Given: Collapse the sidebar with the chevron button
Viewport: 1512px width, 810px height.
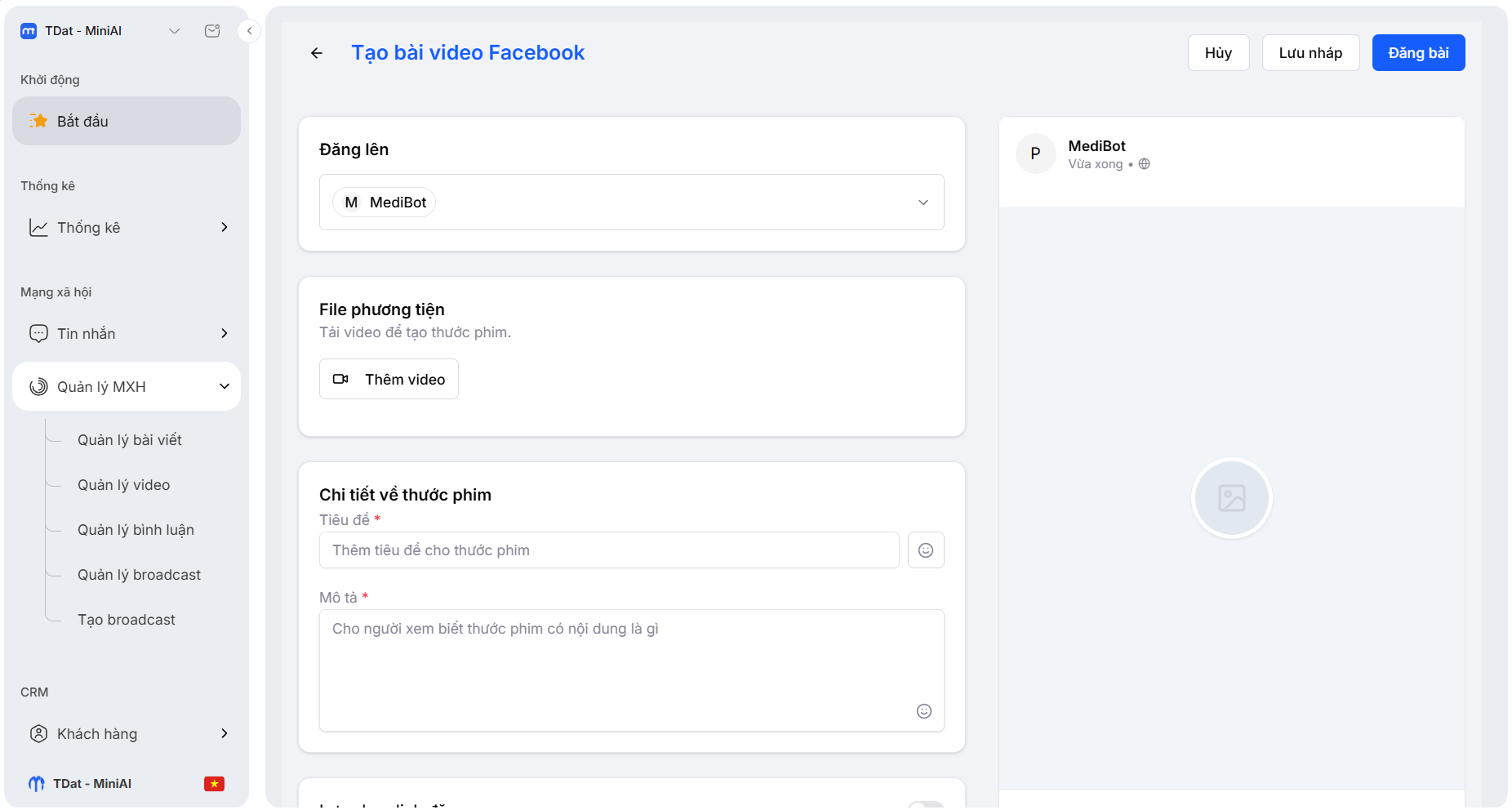Looking at the screenshot, I should coord(249,31).
